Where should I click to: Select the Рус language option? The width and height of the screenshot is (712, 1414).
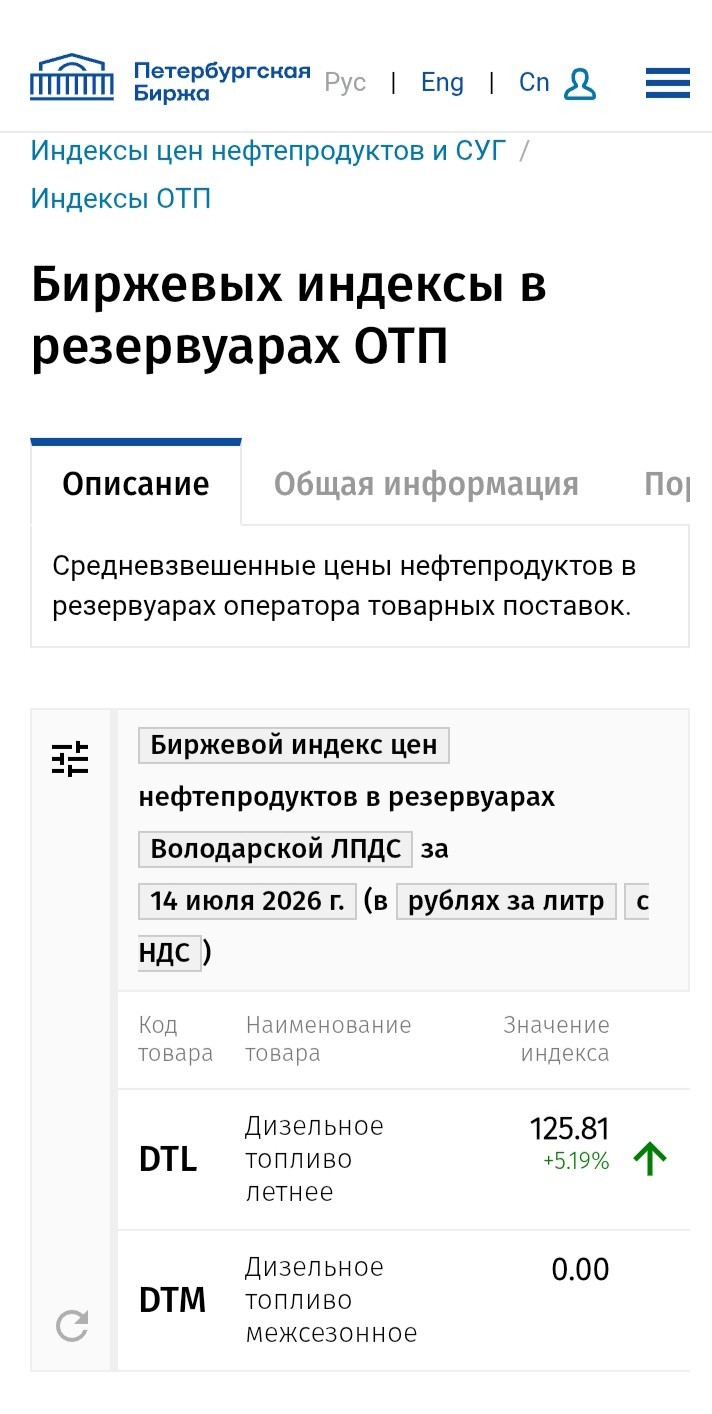[x=345, y=82]
